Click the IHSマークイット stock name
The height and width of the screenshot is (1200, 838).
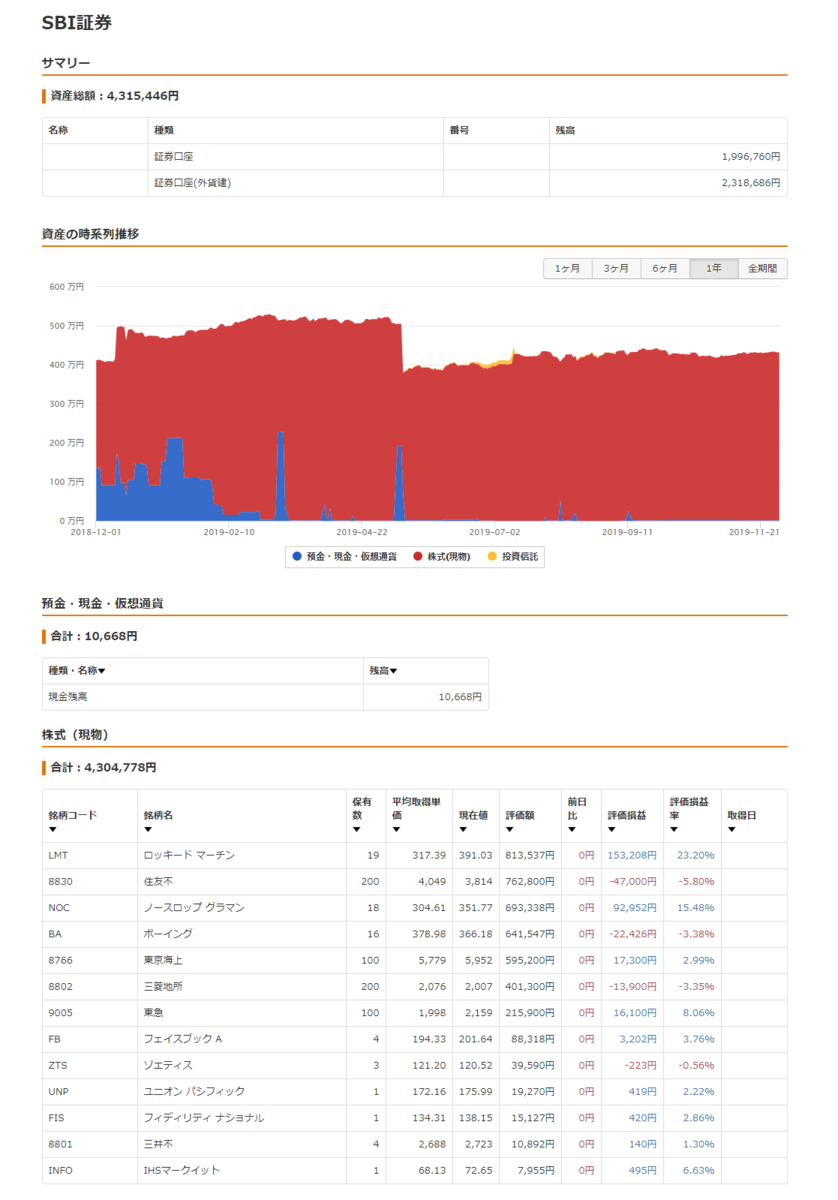point(182,1170)
